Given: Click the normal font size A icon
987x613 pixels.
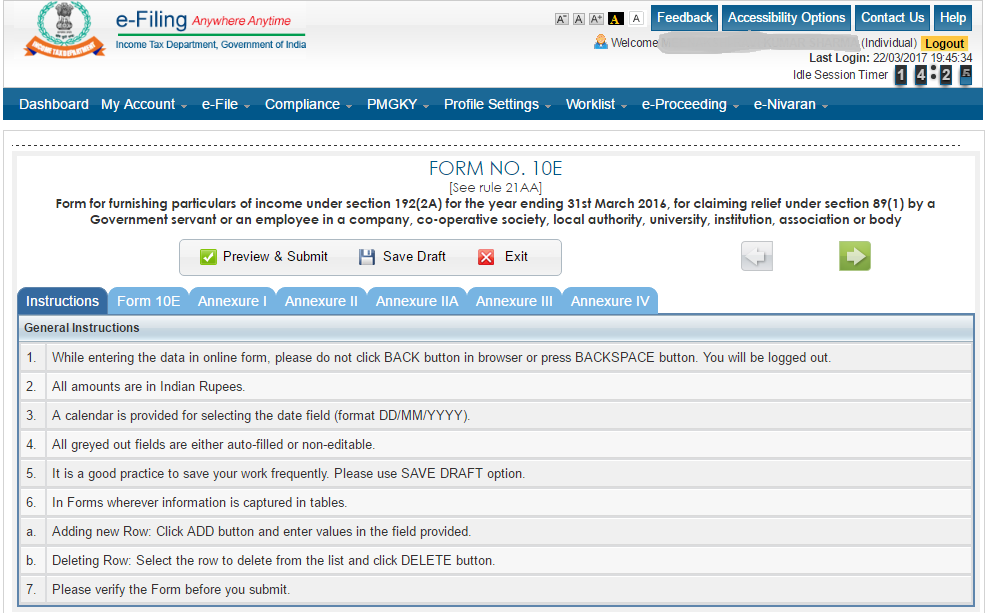Looking at the screenshot, I should 578,19.
